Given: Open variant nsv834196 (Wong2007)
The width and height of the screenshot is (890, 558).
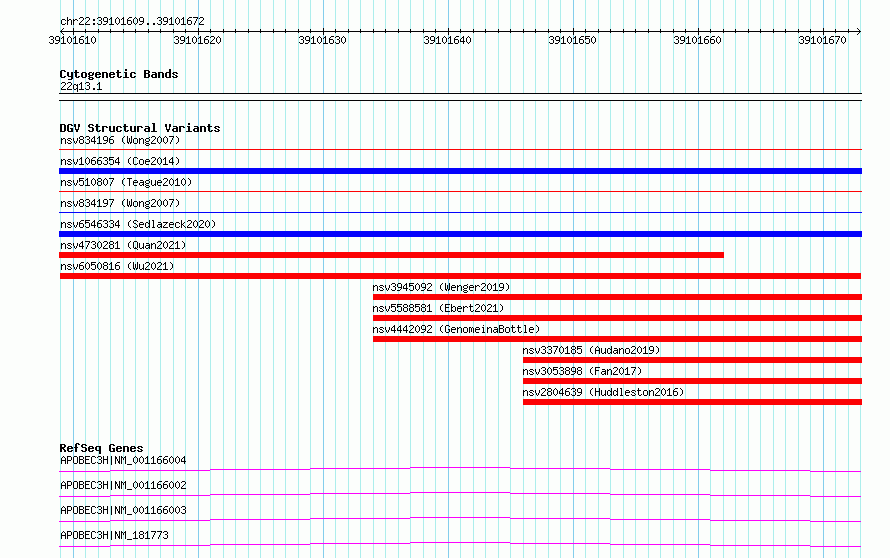Looking at the screenshot, I should (x=120, y=140).
